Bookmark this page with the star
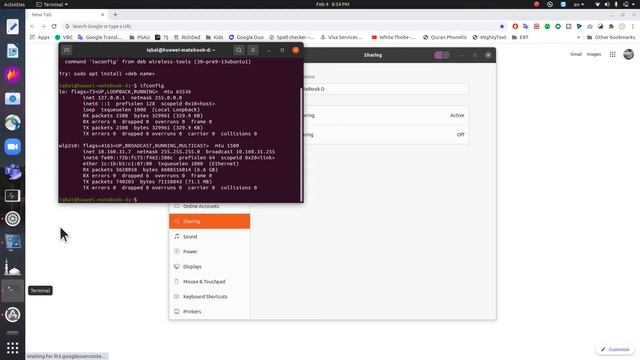 pyautogui.click(x=502, y=26)
